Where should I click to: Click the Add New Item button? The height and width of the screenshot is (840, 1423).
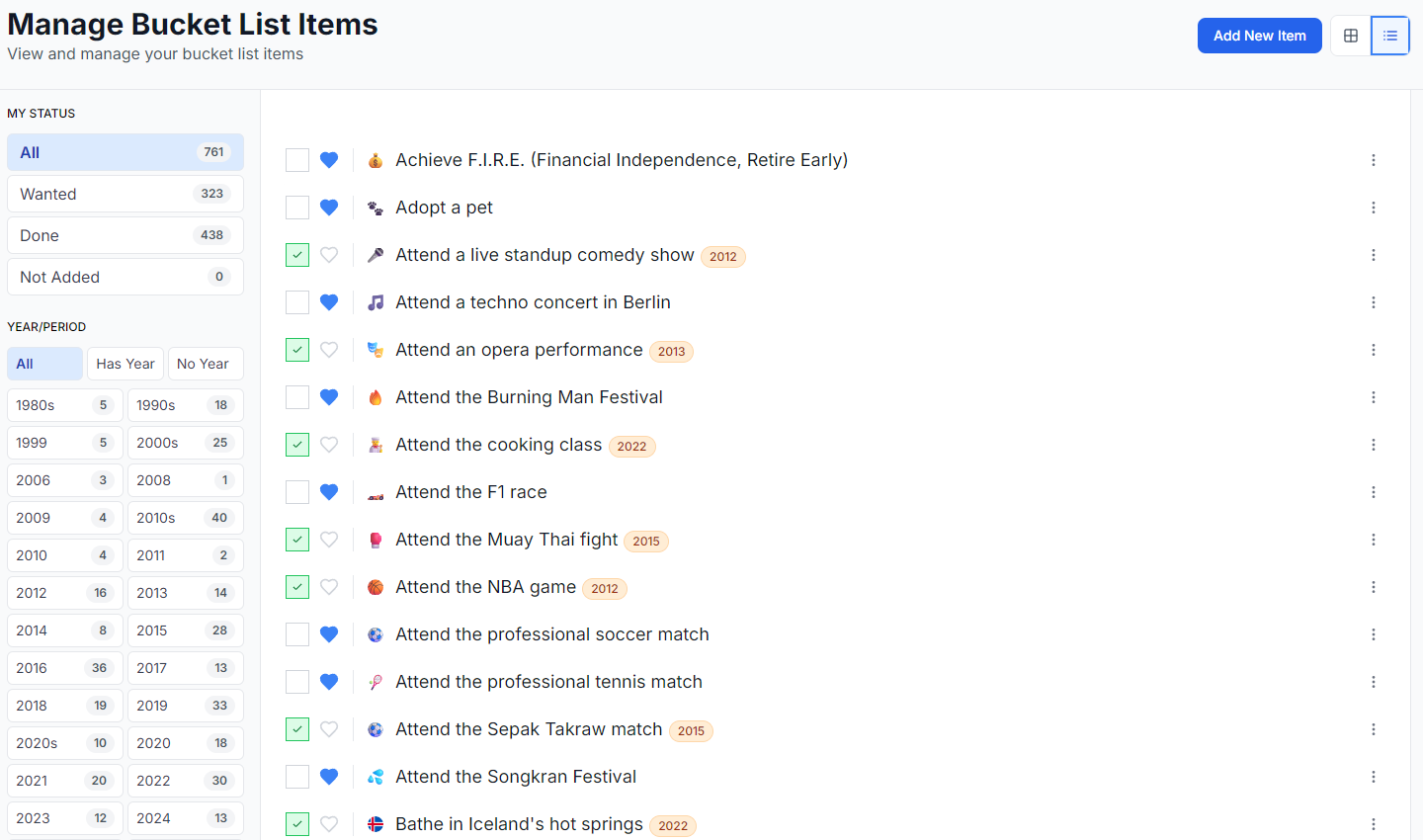coord(1259,36)
